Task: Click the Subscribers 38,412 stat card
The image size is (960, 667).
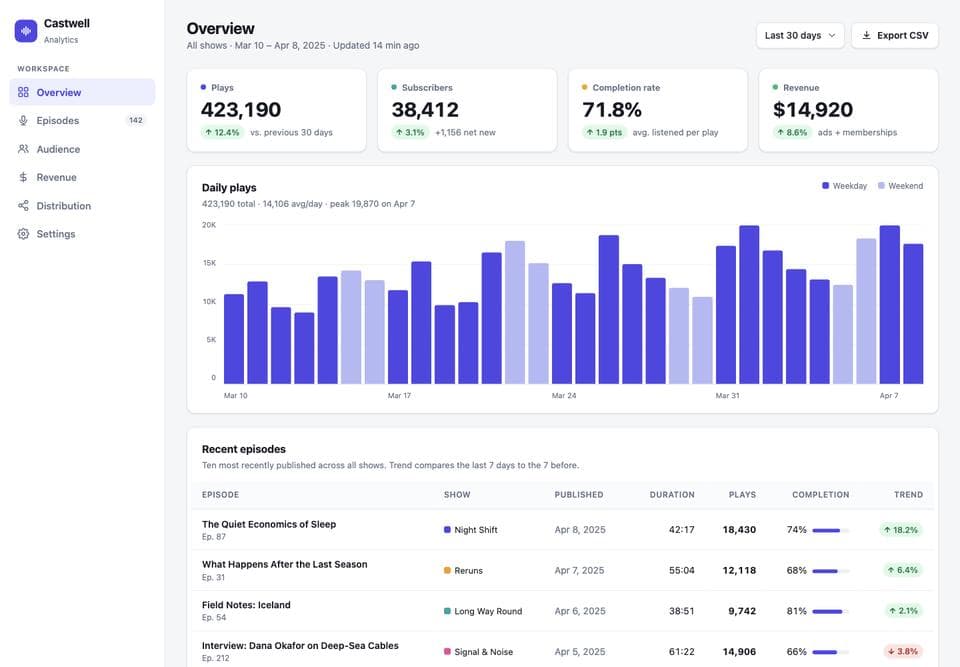Action: coord(467,110)
